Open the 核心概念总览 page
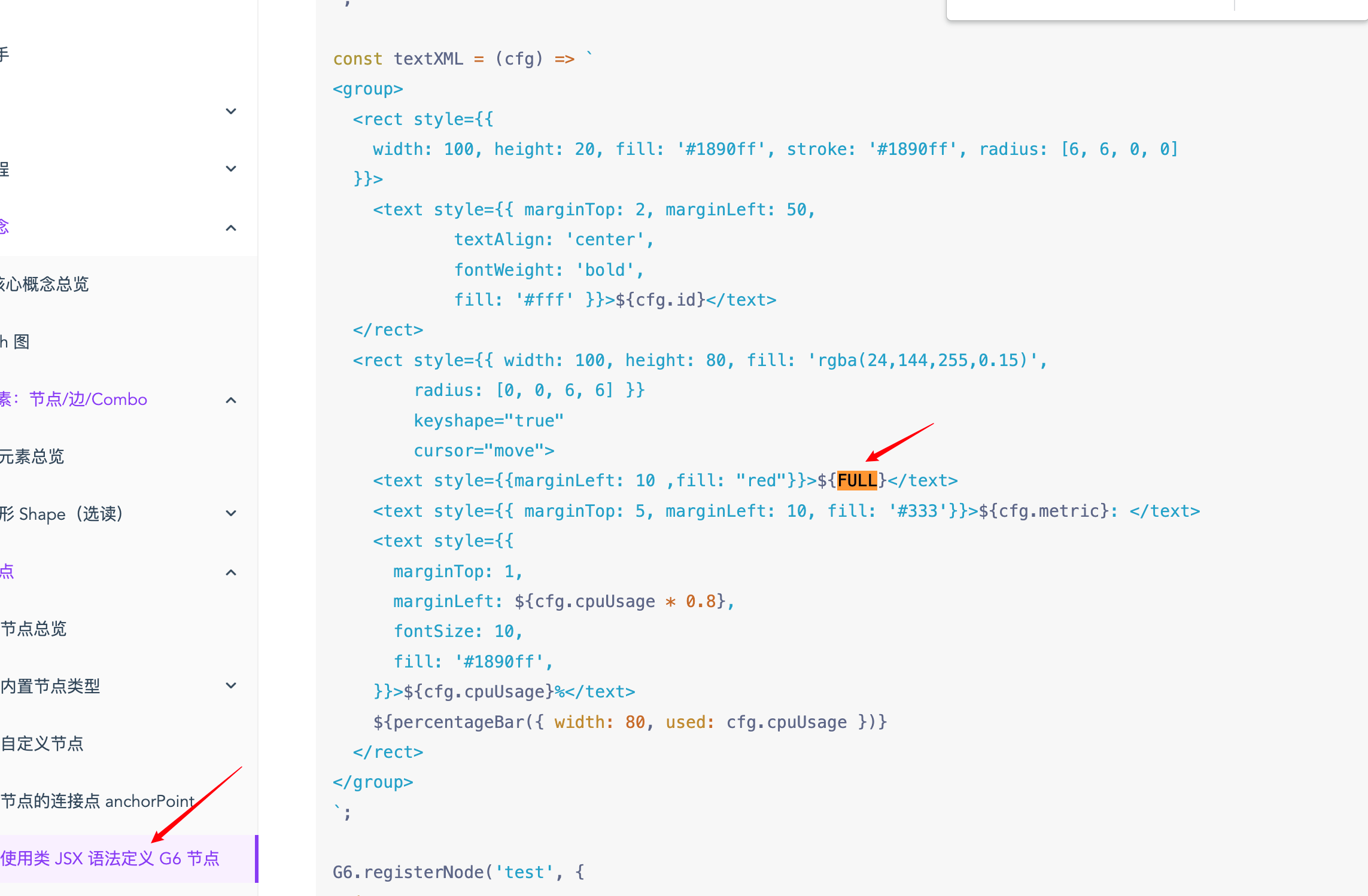 (x=45, y=284)
